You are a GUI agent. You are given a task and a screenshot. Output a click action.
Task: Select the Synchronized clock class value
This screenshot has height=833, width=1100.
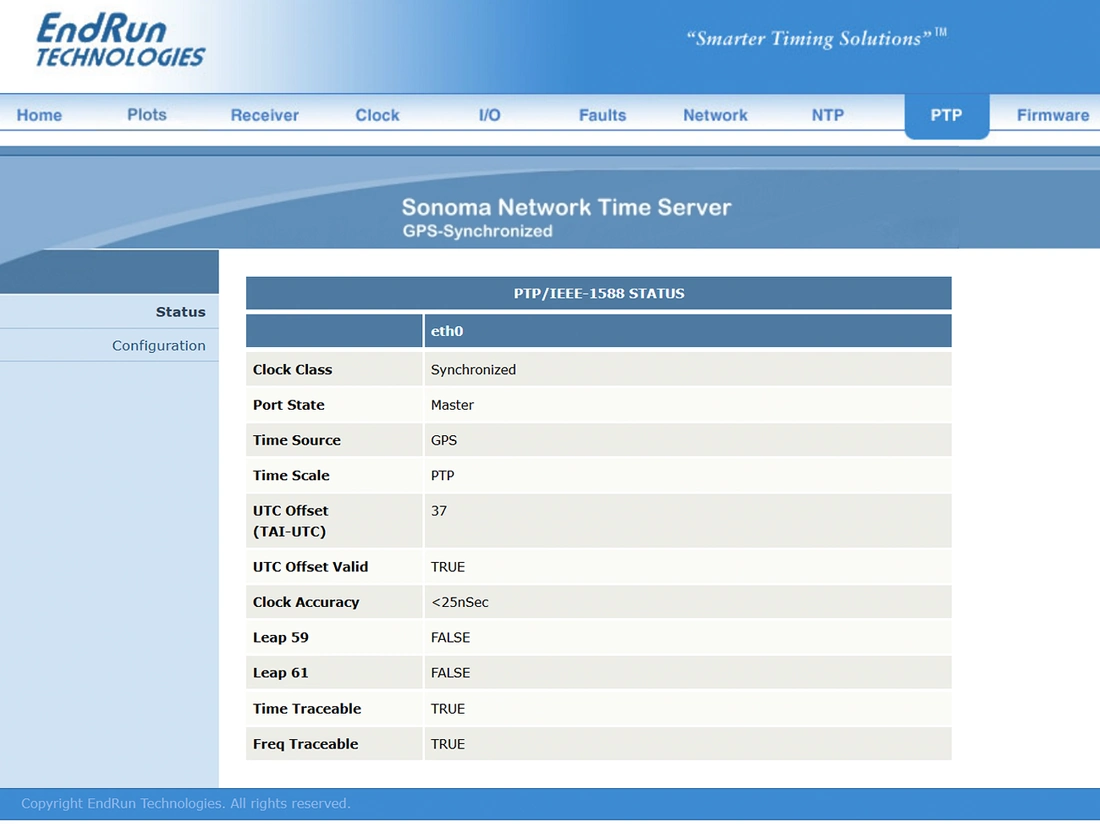(x=474, y=369)
